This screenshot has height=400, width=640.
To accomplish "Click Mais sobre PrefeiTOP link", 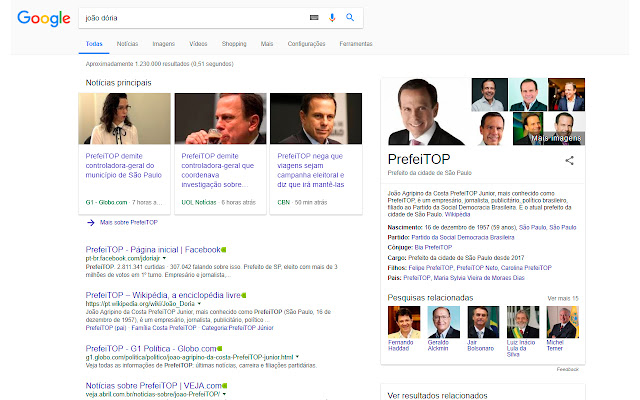I will point(129,222).
